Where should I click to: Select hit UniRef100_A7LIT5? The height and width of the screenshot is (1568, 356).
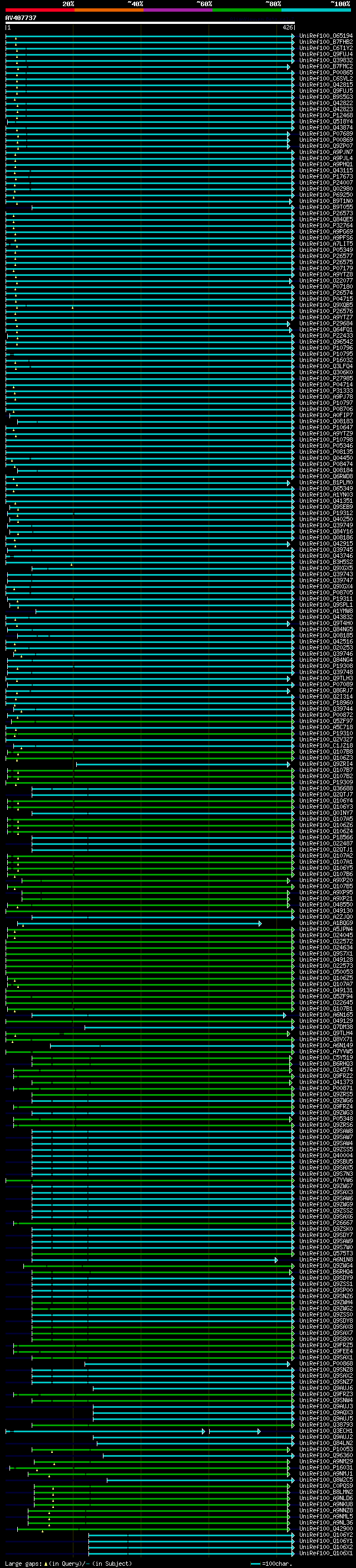click(326, 244)
